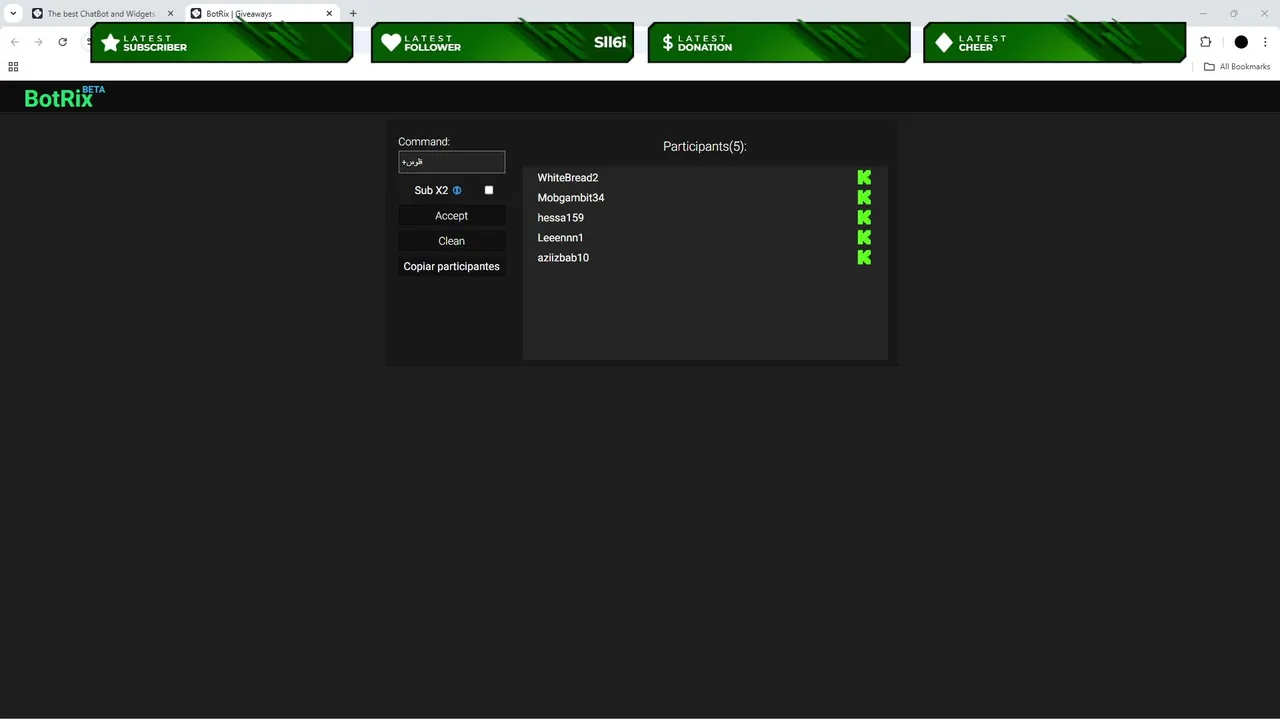Click the Accept button

pos(451,216)
